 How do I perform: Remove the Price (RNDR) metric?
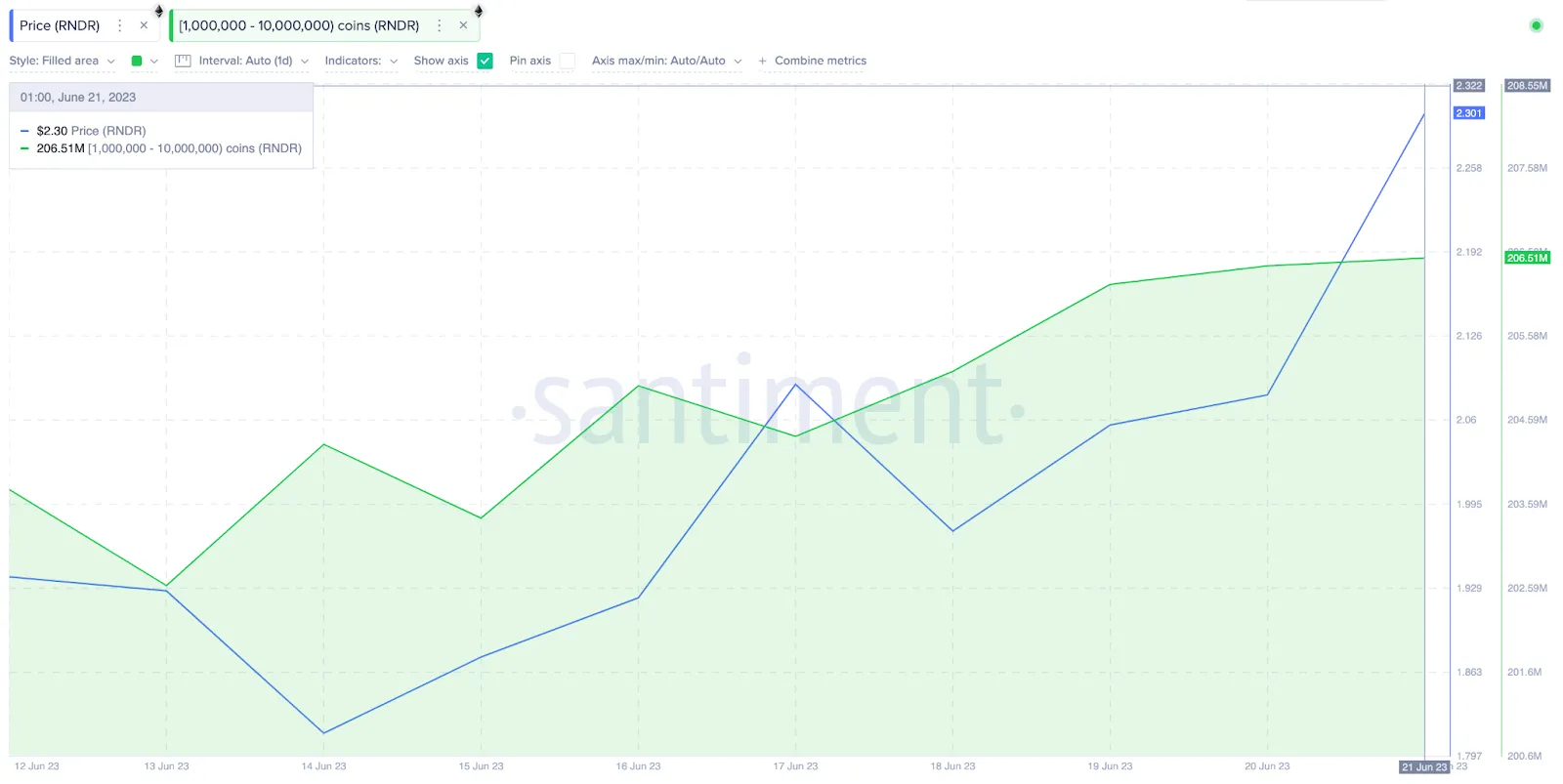click(x=144, y=25)
